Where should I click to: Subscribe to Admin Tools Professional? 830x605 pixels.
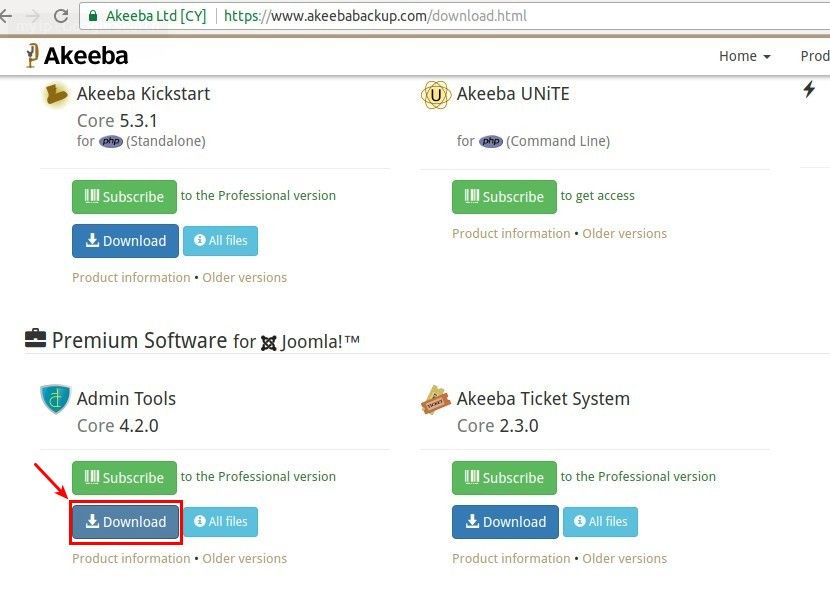coord(124,478)
